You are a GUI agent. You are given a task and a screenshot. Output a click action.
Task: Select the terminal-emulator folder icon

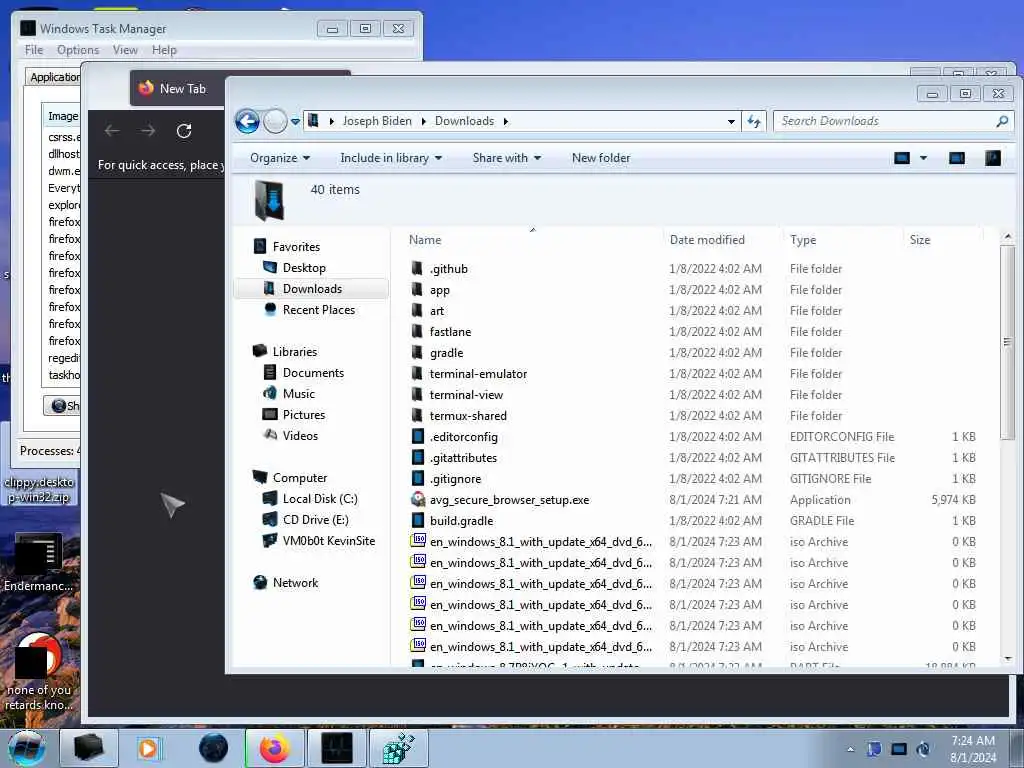(x=417, y=374)
